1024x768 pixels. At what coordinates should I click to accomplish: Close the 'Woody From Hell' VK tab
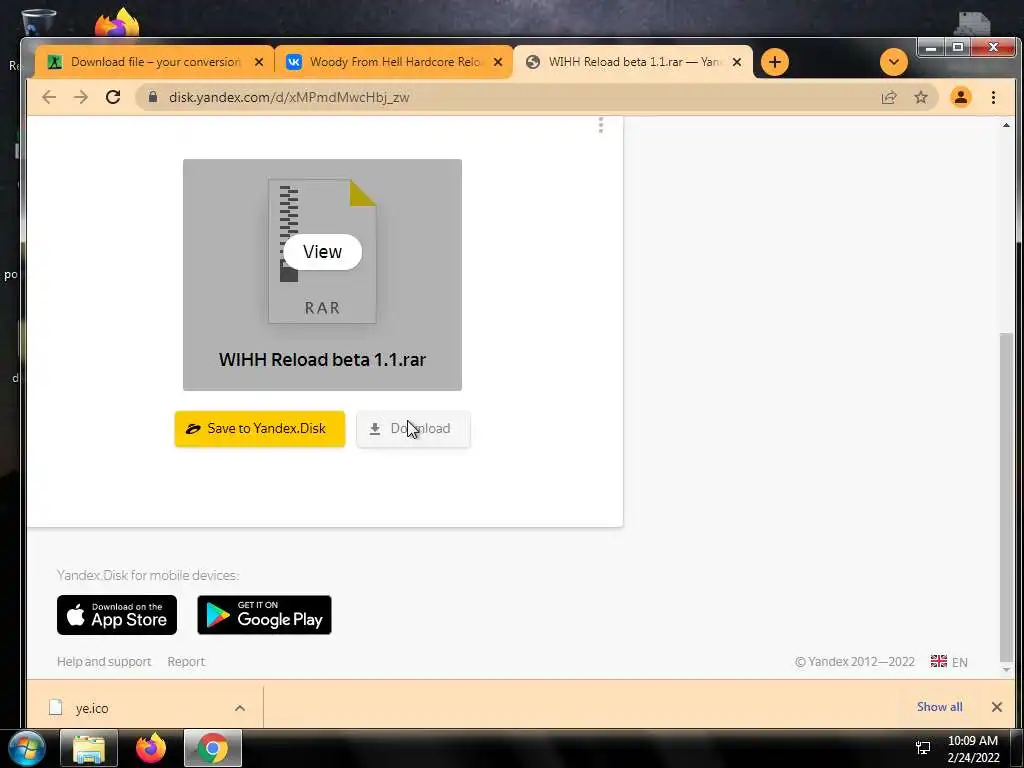[498, 62]
